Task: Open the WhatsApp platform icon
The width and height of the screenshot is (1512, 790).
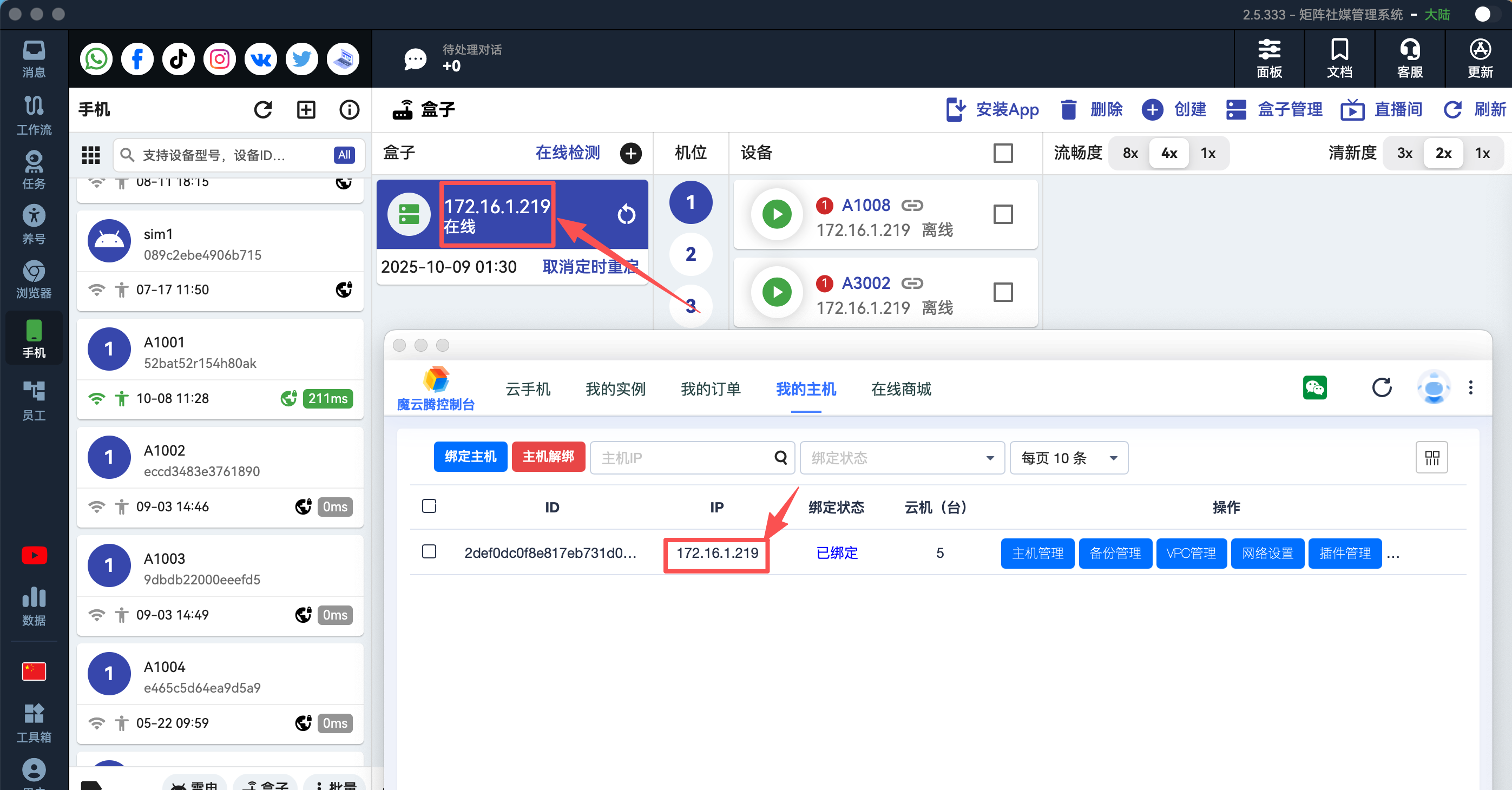Action: click(x=96, y=60)
